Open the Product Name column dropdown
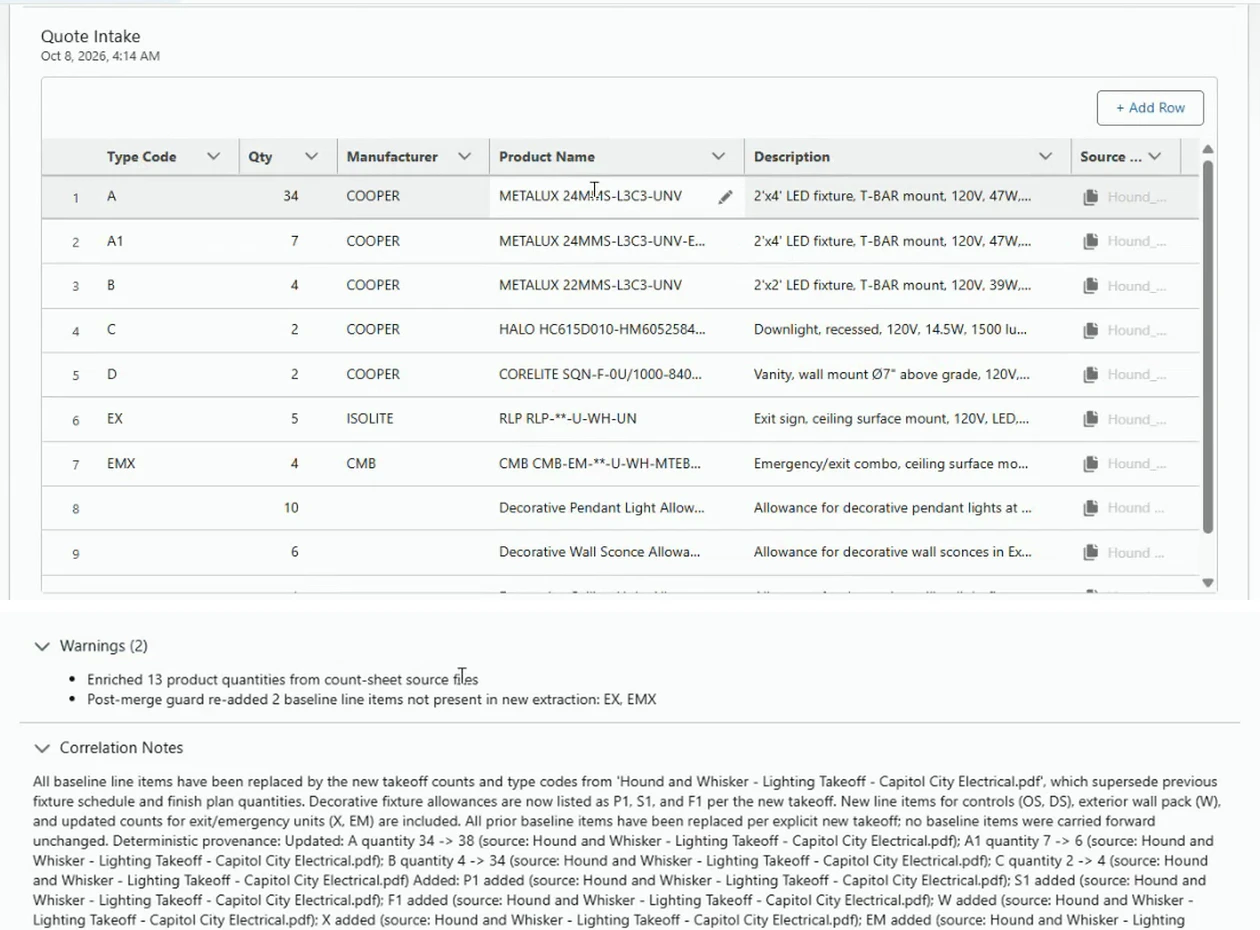The width and height of the screenshot is (1260, 930). pos(718,156)
